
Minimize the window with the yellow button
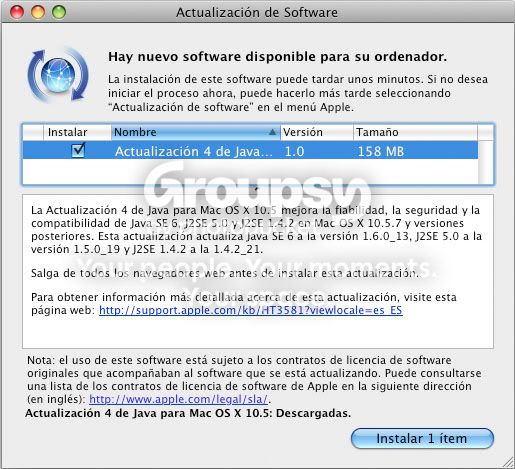point(38,12)
